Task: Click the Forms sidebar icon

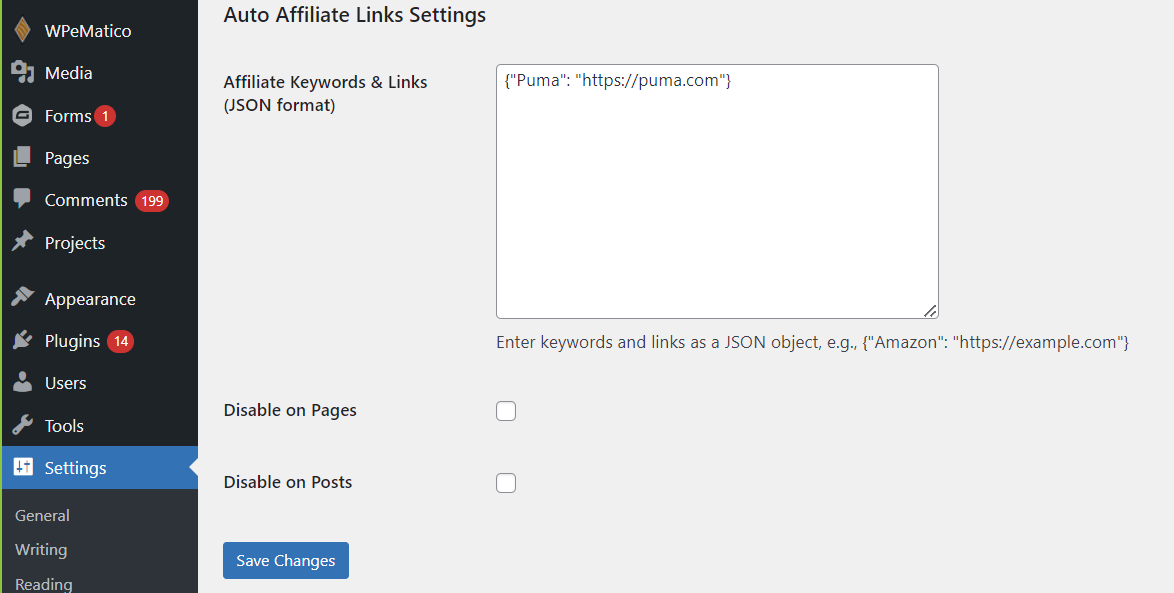Action: [x=22, y=116]
